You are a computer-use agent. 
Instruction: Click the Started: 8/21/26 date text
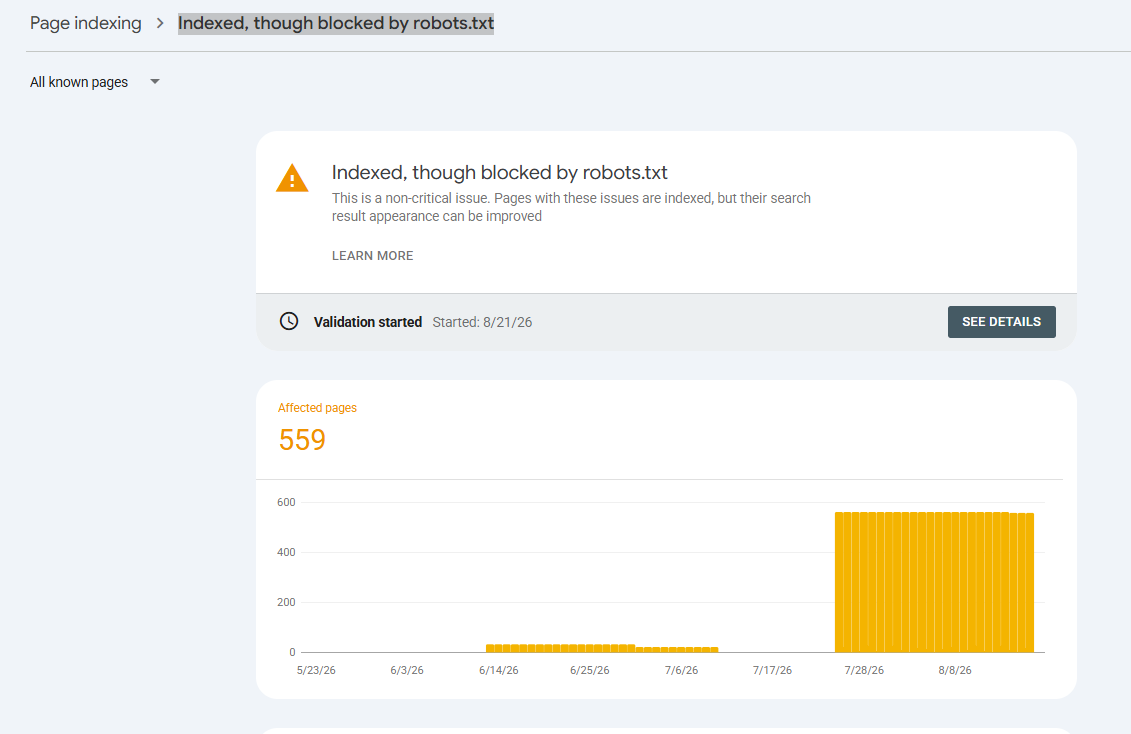(483, 322)
